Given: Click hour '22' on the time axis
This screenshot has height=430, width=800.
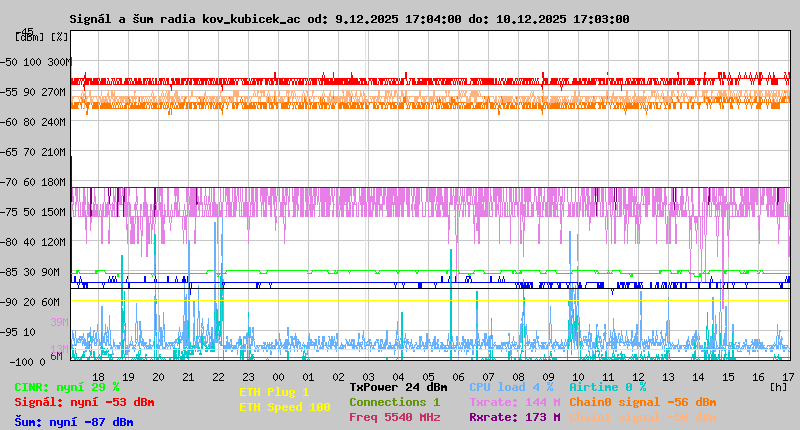Looking at the screenshot, I should [x=218, y=377].
